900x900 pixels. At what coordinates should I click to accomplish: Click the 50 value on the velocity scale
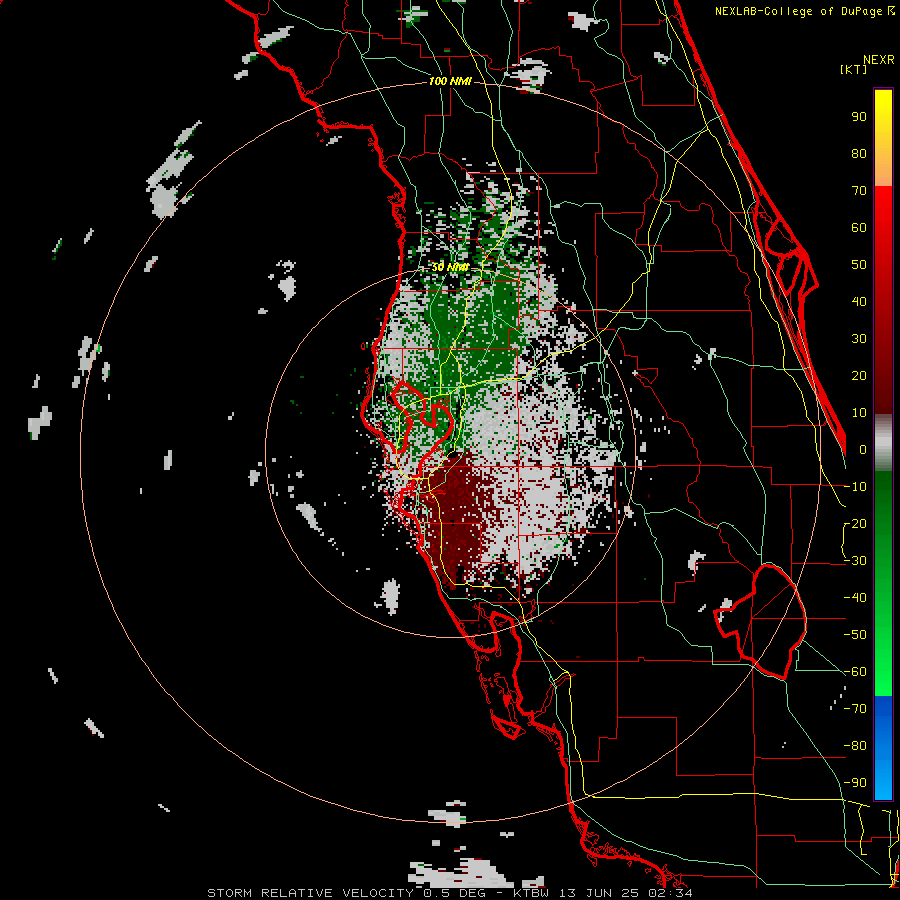point(859,265)
